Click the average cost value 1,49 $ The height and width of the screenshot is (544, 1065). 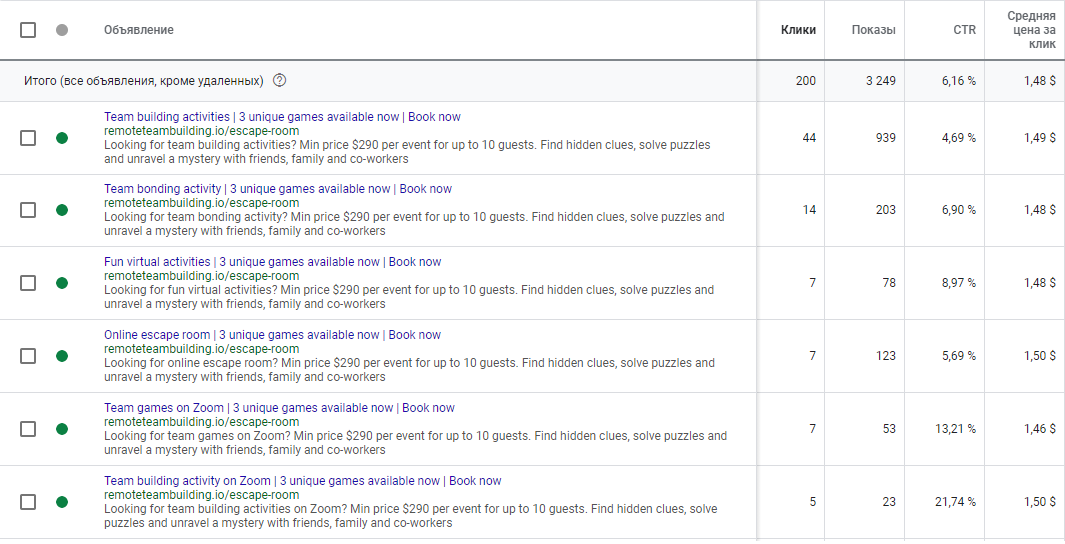click(x=1040, y=138)
